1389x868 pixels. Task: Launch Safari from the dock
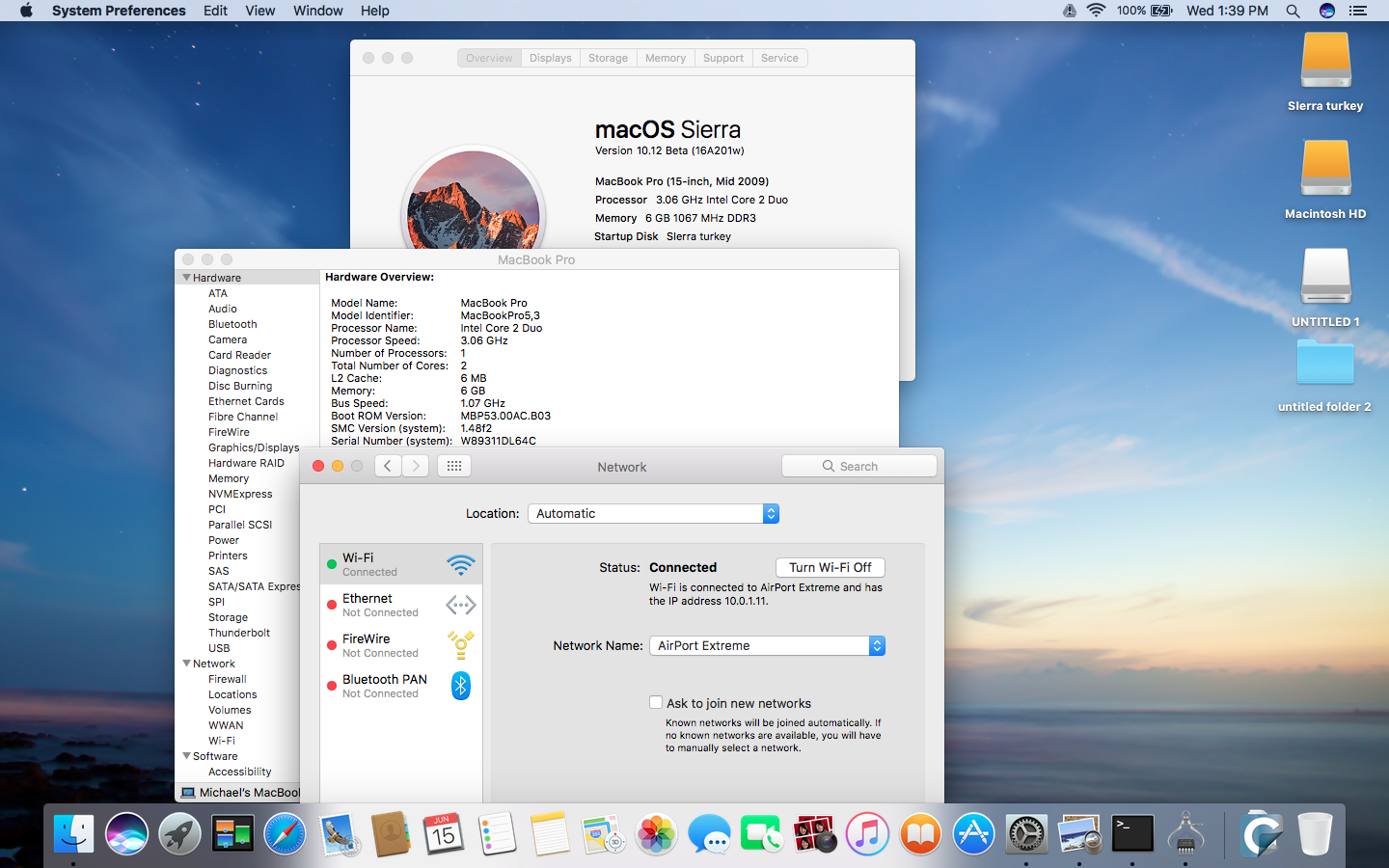tap(286, 834)
